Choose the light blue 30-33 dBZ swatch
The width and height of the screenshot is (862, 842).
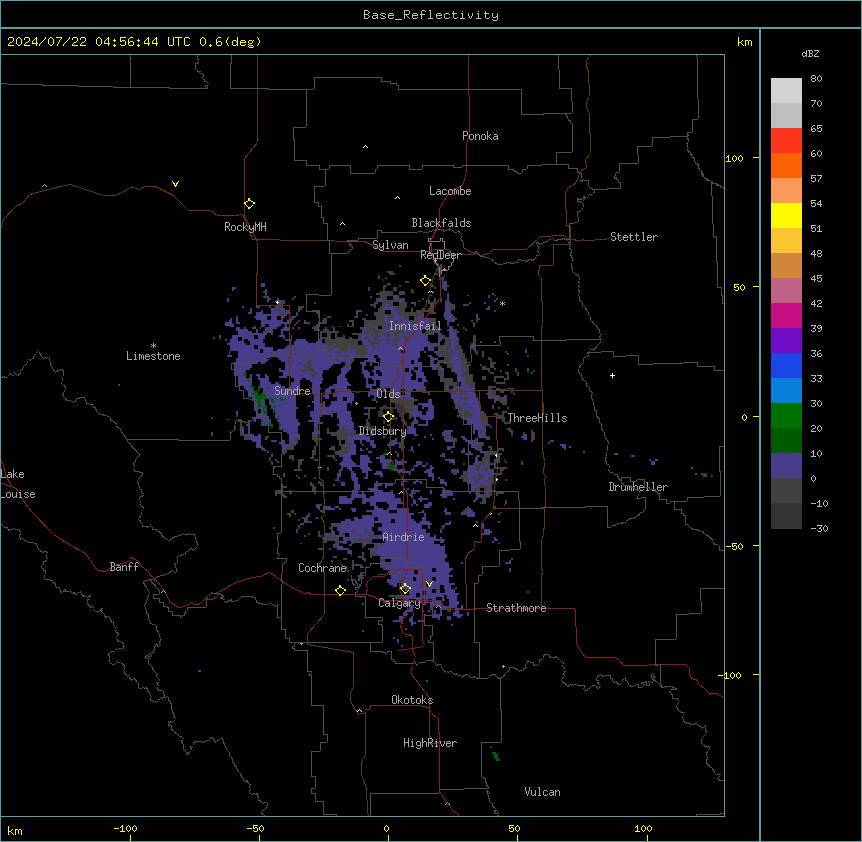(x=786, y=391)
